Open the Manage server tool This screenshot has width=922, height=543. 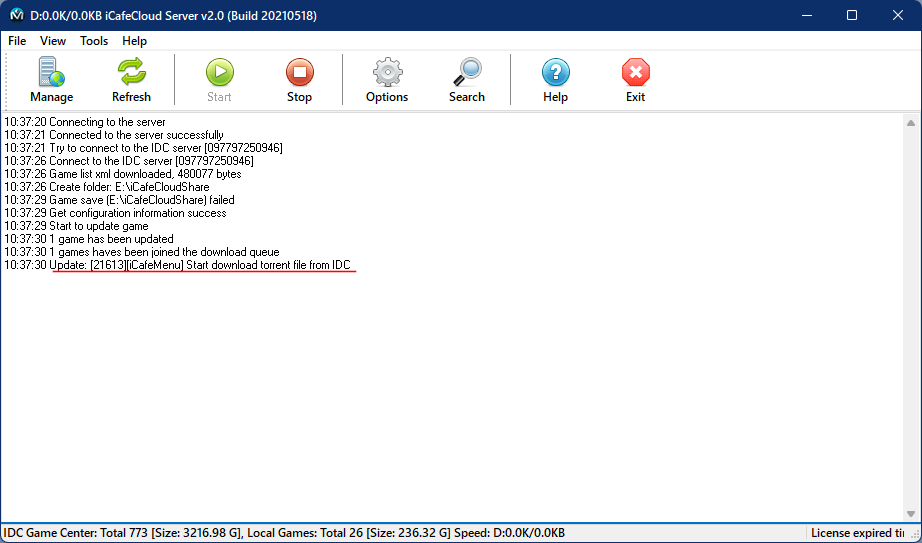coord(51,80)
